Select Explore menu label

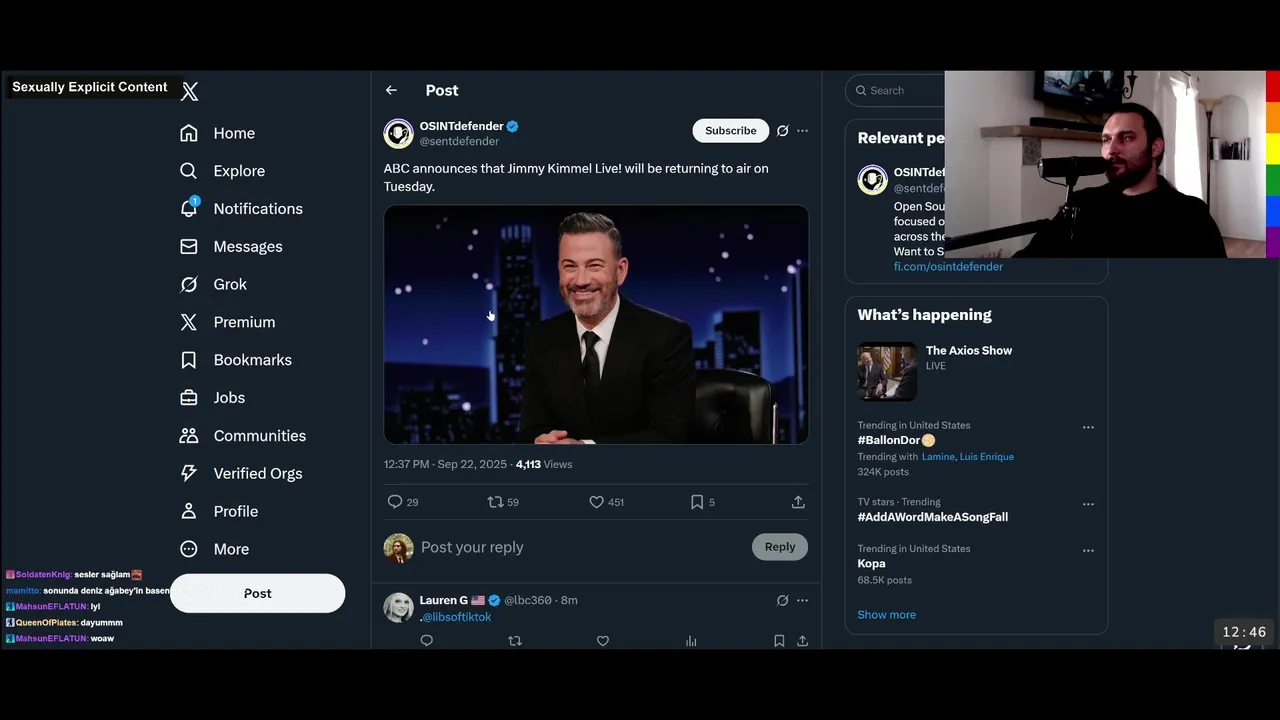point(239,171)
